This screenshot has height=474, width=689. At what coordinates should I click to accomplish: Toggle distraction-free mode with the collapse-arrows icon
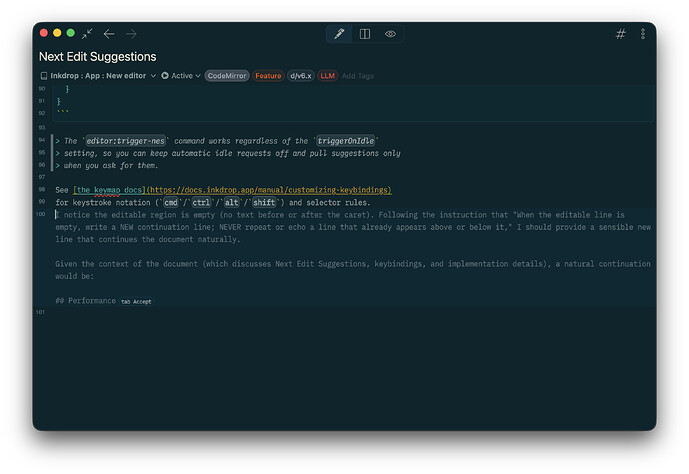(87, 33)
